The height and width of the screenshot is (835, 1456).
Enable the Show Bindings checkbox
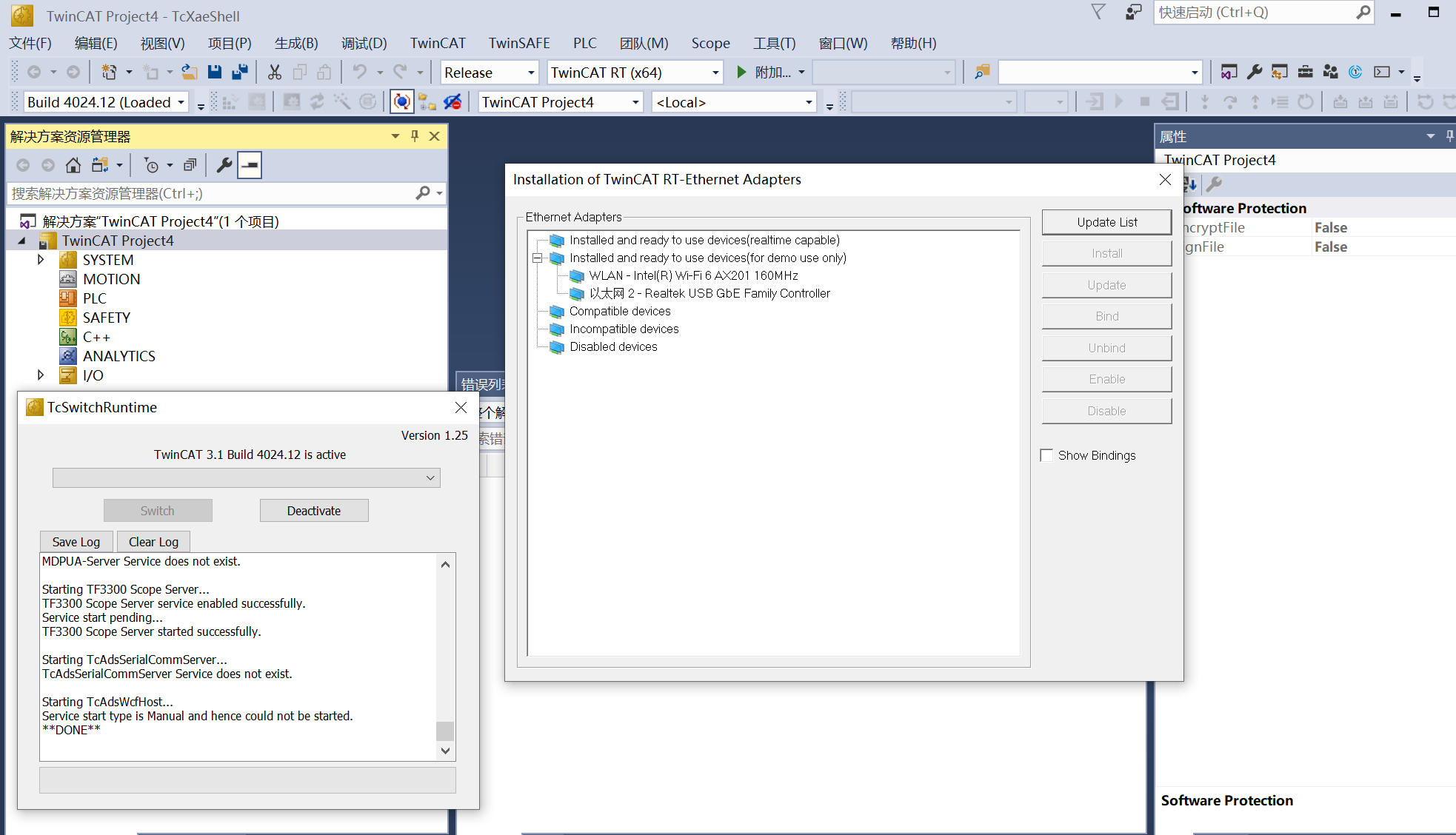(x=1046, y=455)
